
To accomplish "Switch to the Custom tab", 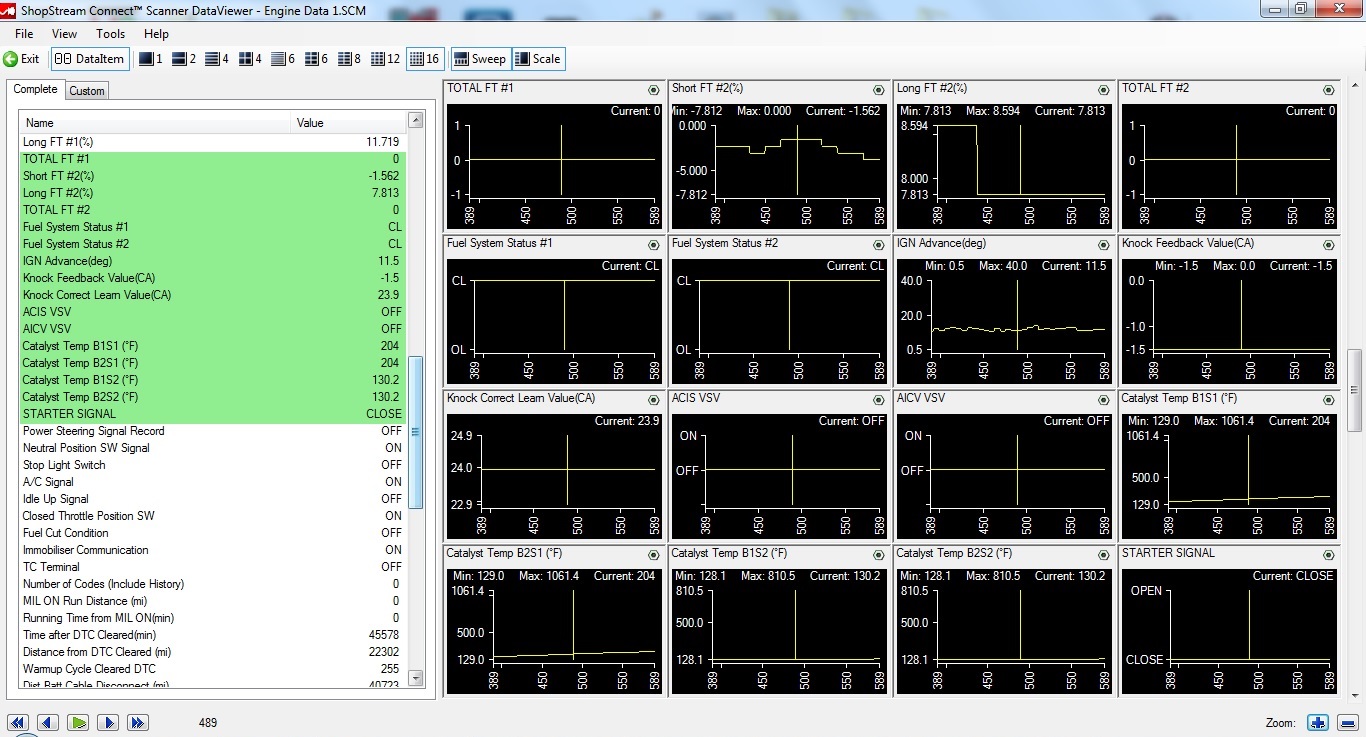I will pos(87,91).
